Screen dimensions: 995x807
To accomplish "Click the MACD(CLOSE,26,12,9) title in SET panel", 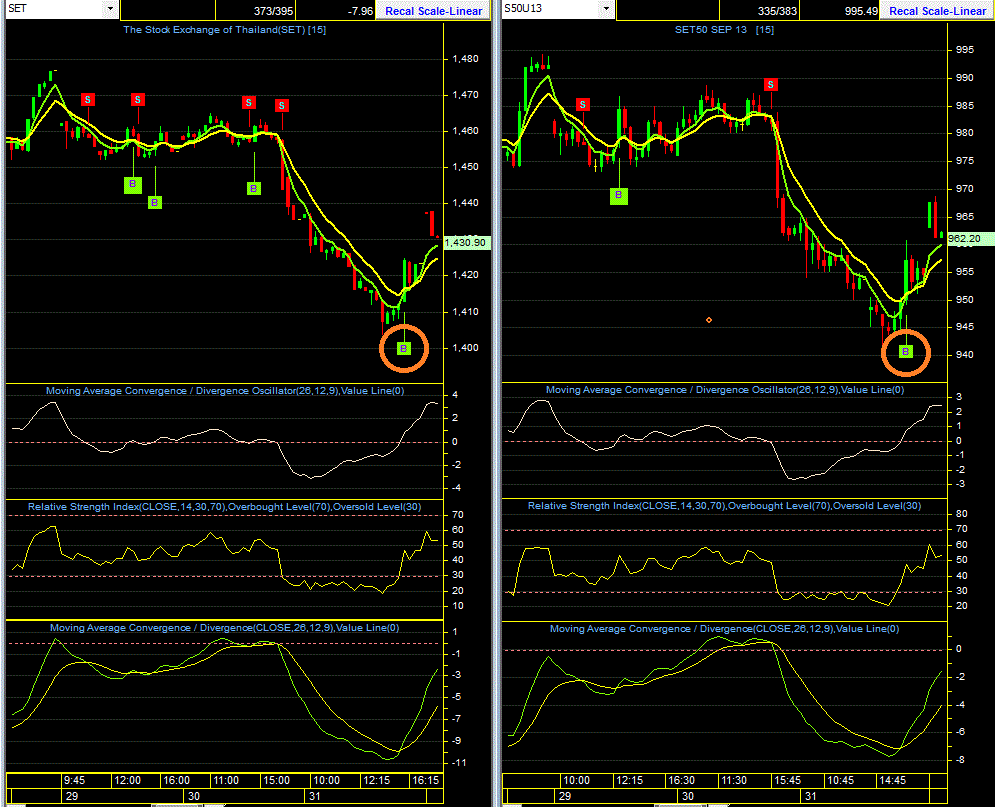I will point(225,627).
